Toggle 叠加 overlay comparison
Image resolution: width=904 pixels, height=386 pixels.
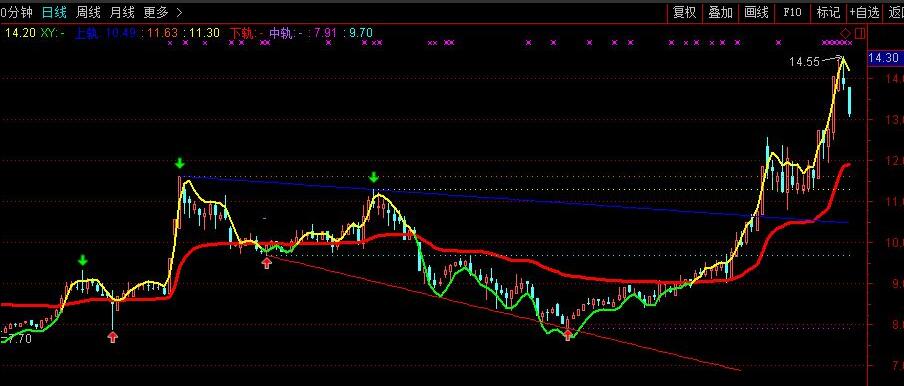click(720, 12)
